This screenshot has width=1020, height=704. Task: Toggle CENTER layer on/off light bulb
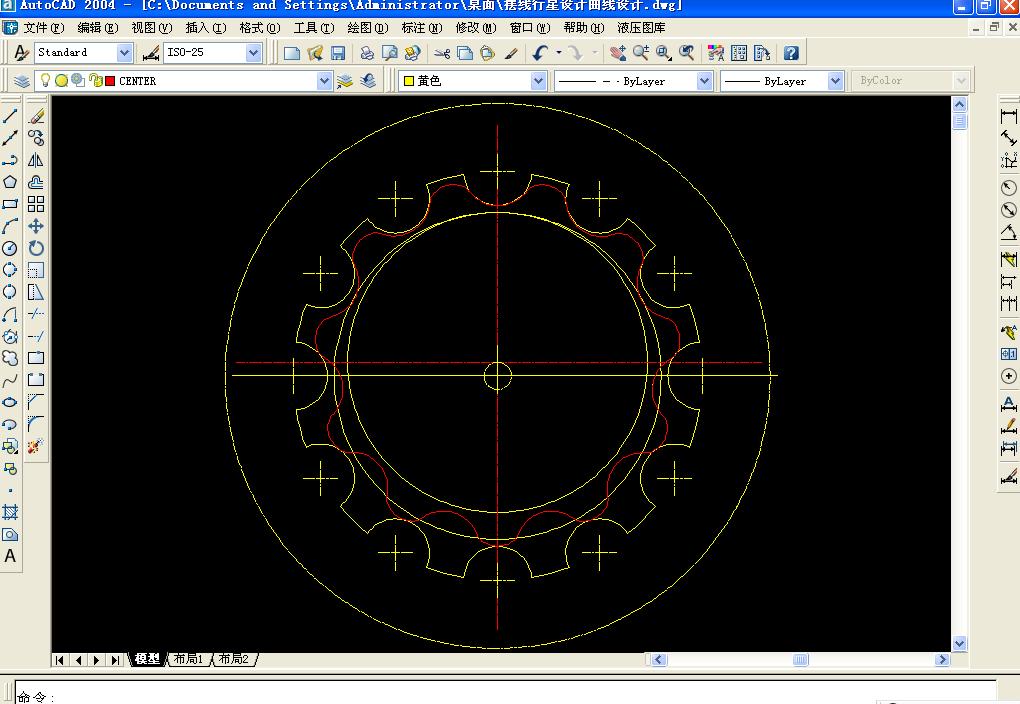[x=45, y=80]
